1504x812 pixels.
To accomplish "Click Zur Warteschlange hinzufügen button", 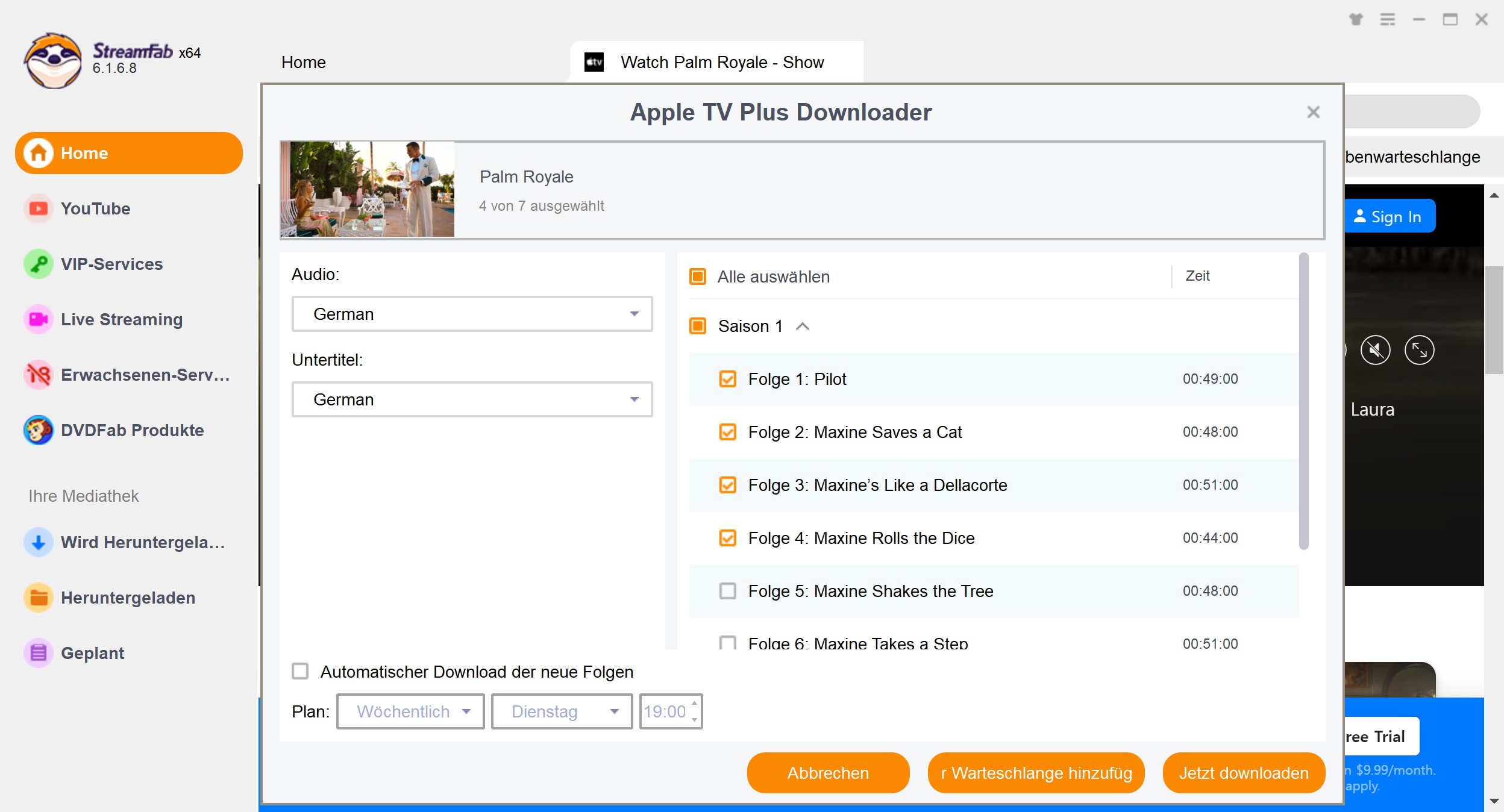I will (x=1036, y=773).
